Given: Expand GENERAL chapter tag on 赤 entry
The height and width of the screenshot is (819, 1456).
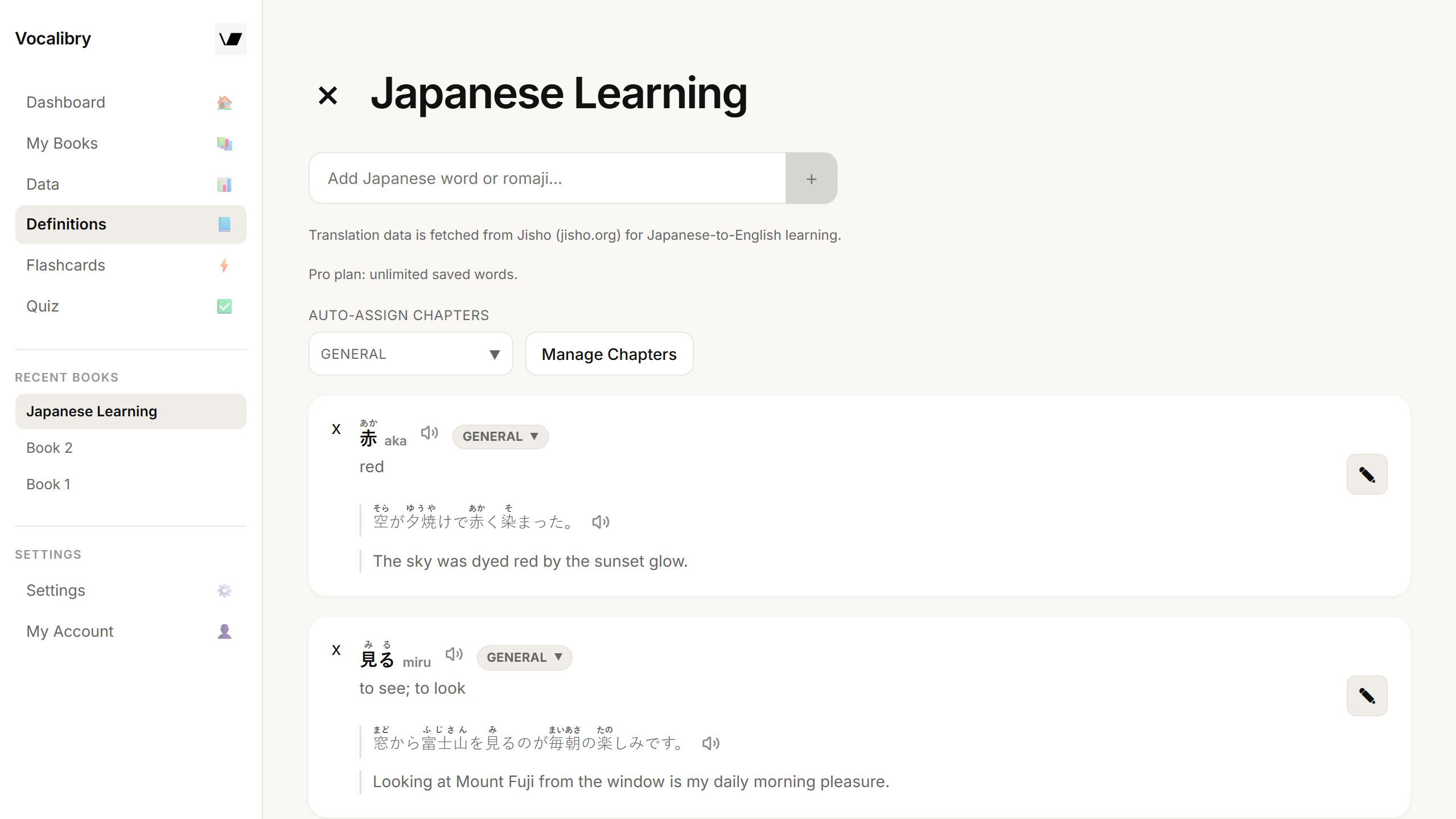Looking at the screenshot, I should [500, 436].
